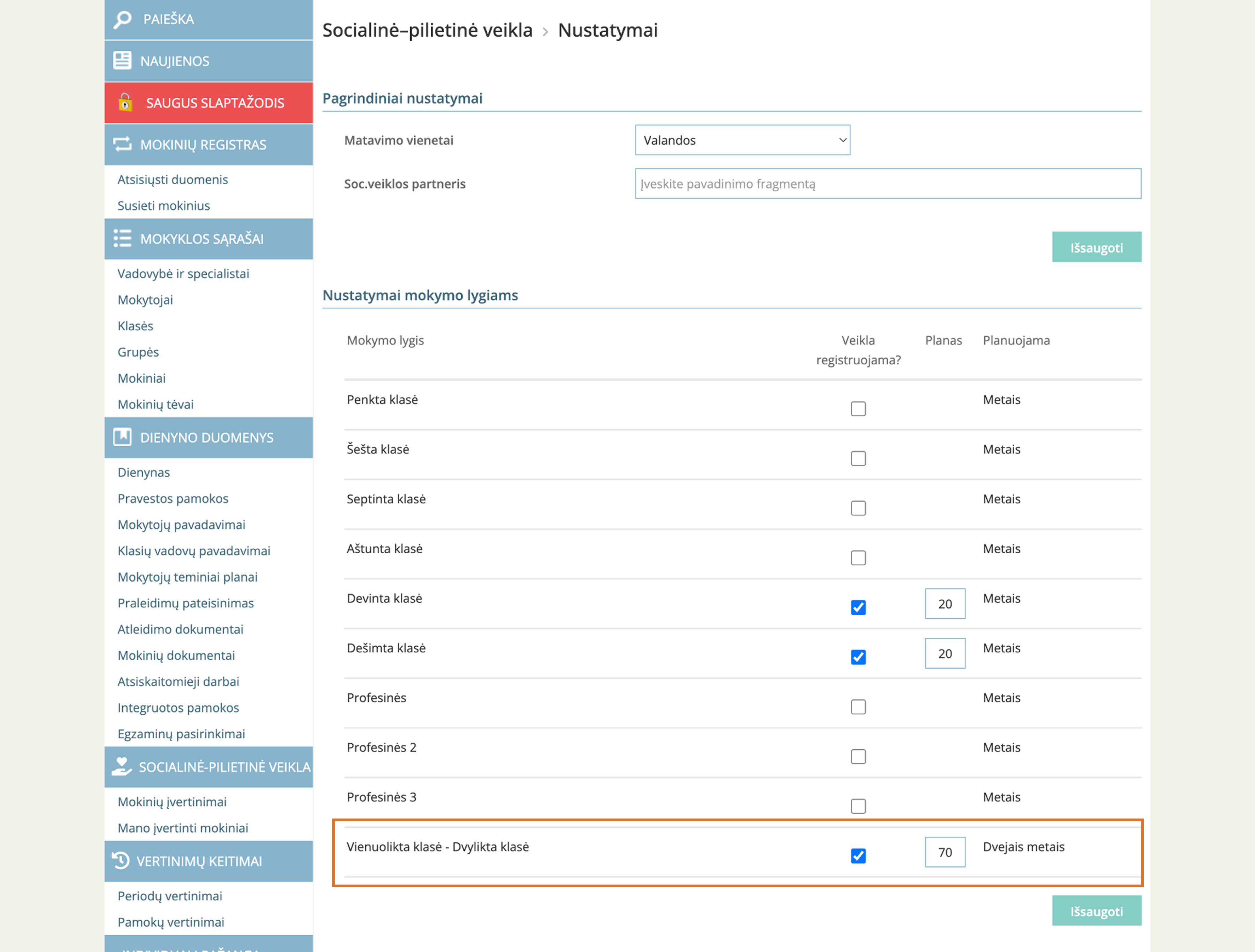This screenshot has height=952, width=1255.
Task: Open the Klasių vadovų pavadavimai link
Action: 194,551
